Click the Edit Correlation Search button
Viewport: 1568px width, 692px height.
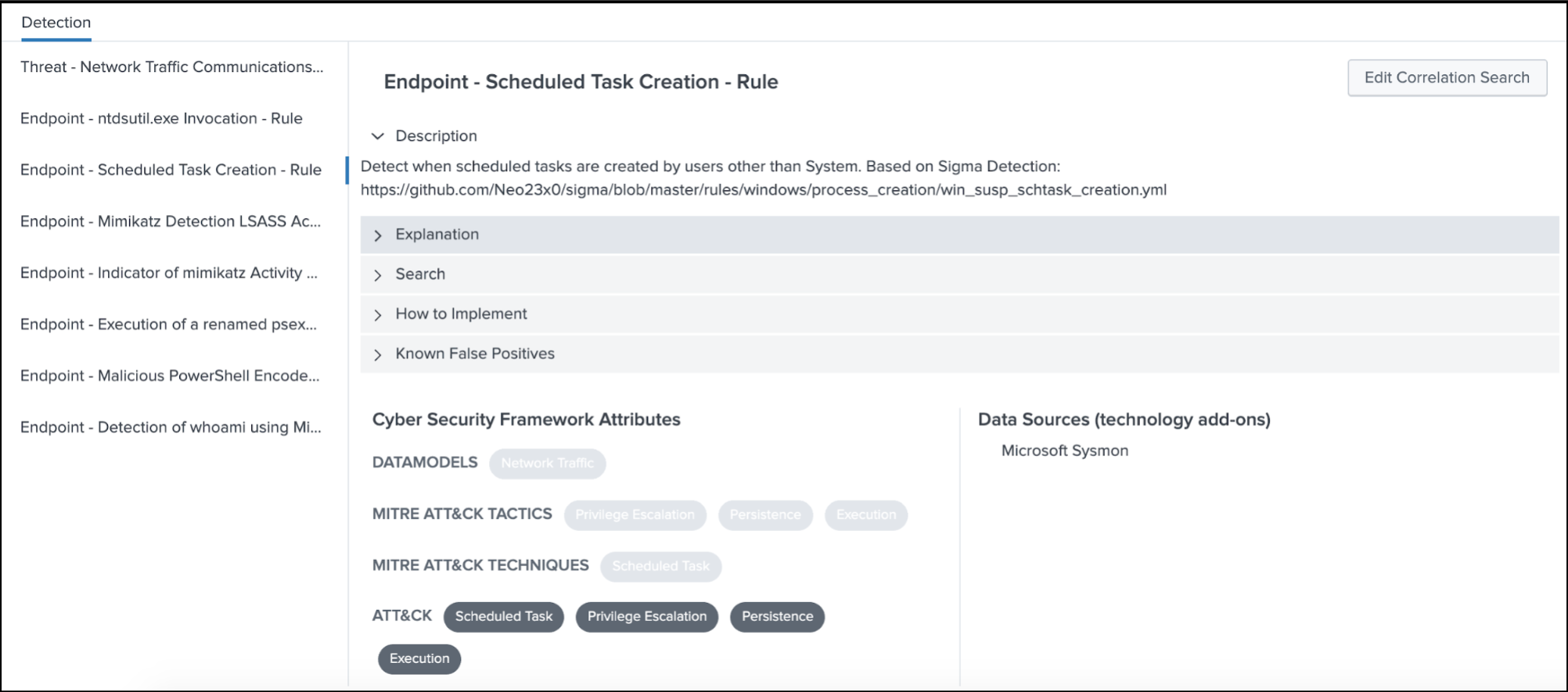pyautogui.click(x=1447, y=77)
